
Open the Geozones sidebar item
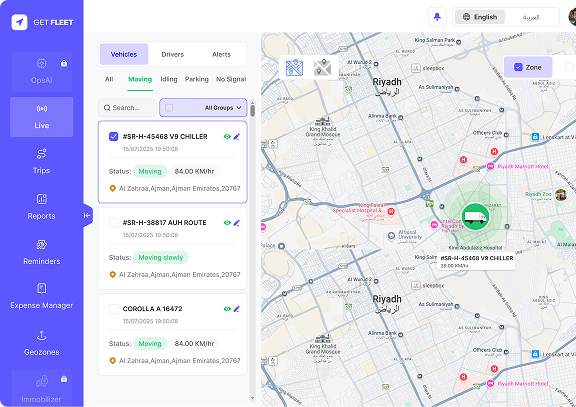coord(42,343)
